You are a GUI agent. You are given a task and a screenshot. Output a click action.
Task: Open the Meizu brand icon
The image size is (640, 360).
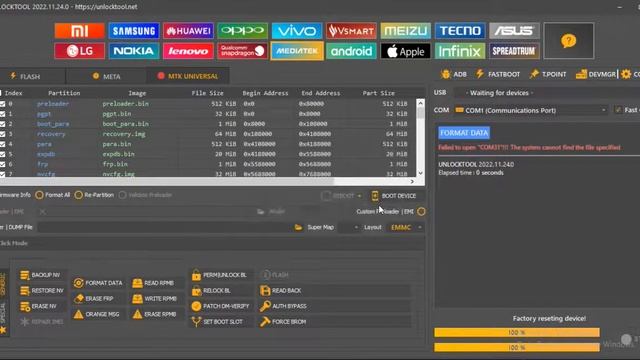coord(405,31)
